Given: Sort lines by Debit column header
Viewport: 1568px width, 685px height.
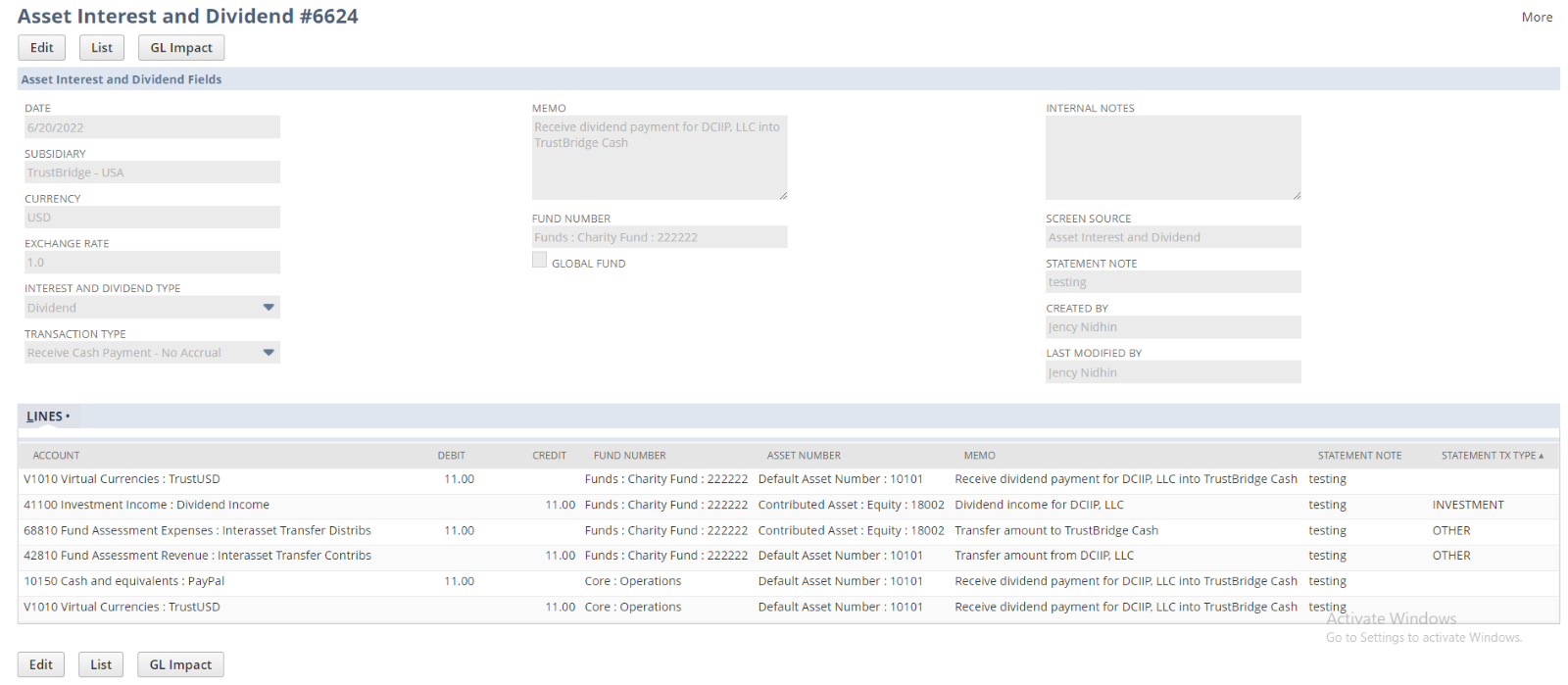Looking at the screenshot, I should click(451, 456).
